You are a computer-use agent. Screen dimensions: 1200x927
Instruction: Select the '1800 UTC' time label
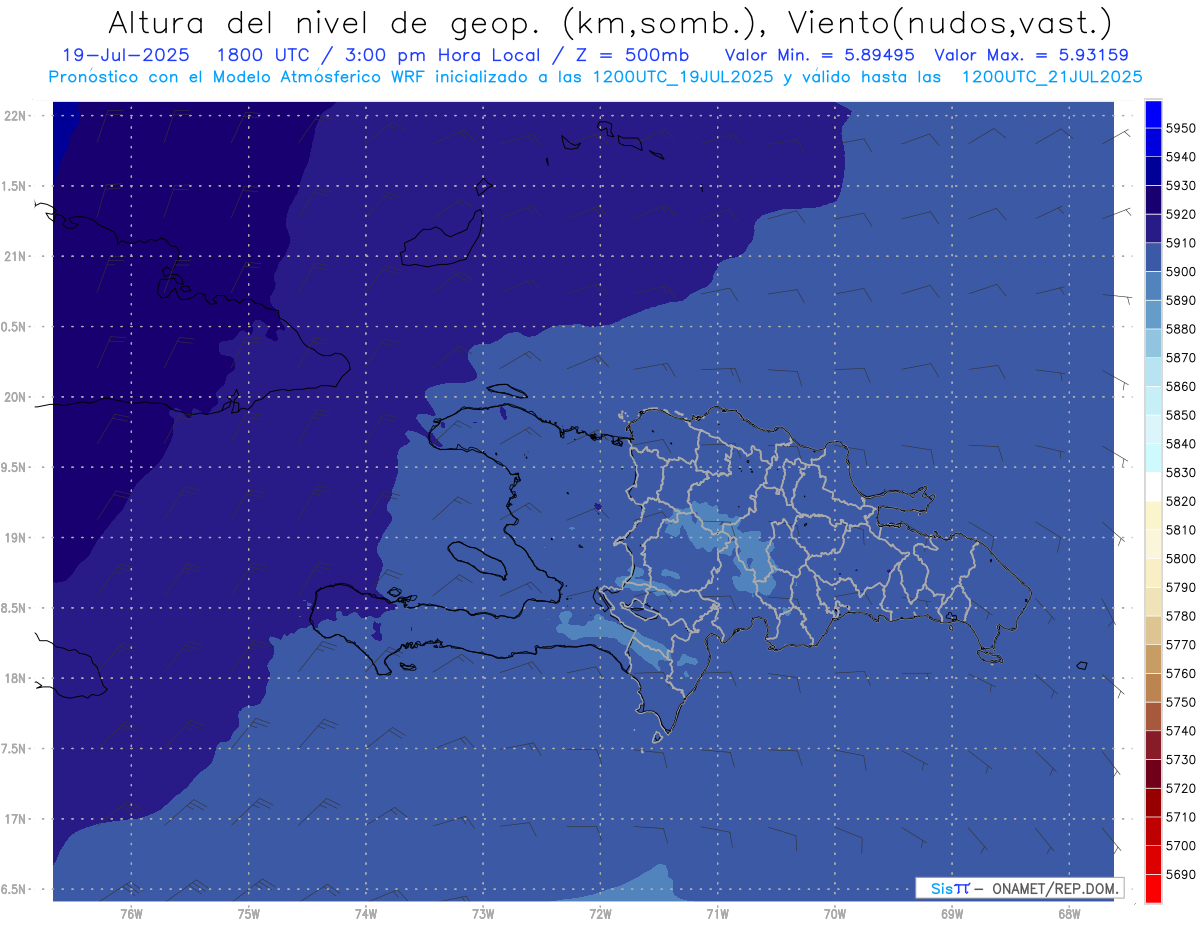pos(263,56)
